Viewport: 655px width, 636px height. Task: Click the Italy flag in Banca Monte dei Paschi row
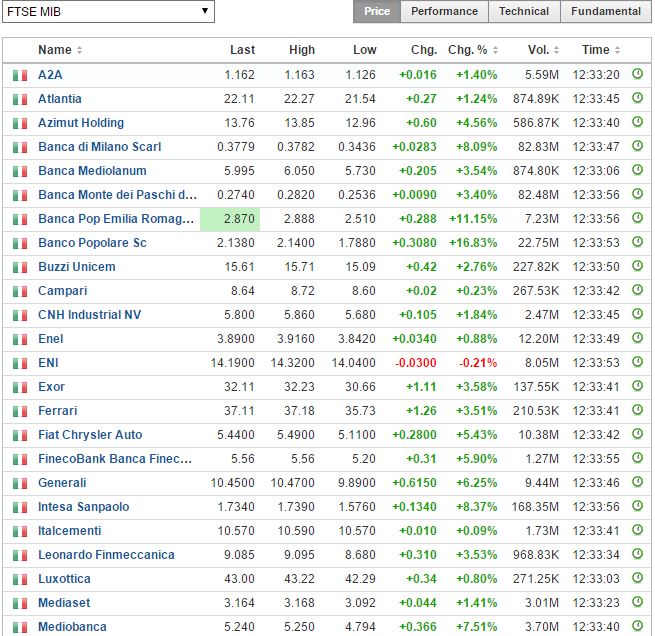pyautogui.click(x=20, y=196)
